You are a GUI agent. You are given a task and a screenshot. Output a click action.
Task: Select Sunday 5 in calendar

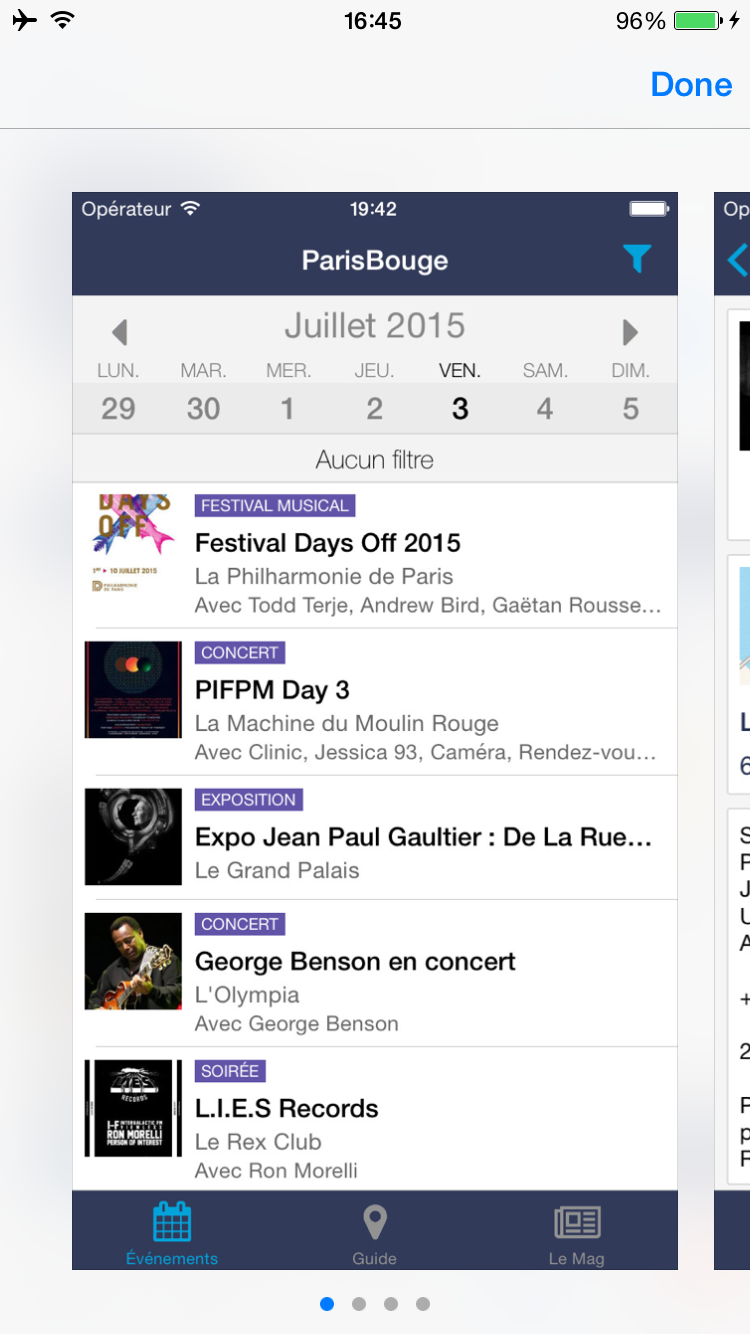[630, 408]
